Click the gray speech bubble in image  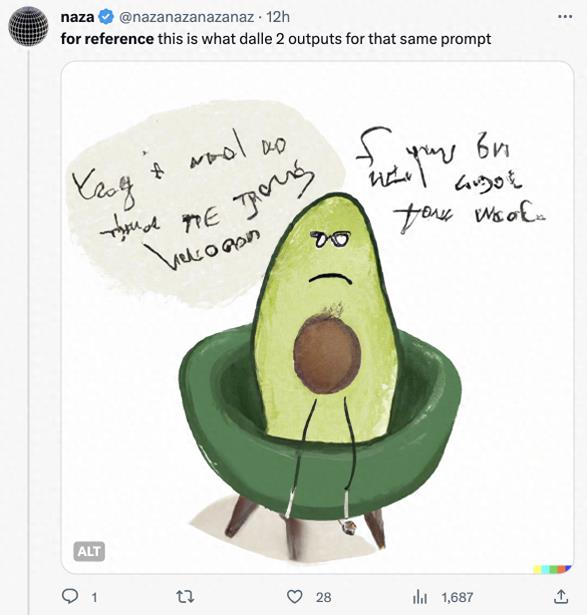pyautogui.click(x=206, y=204)
